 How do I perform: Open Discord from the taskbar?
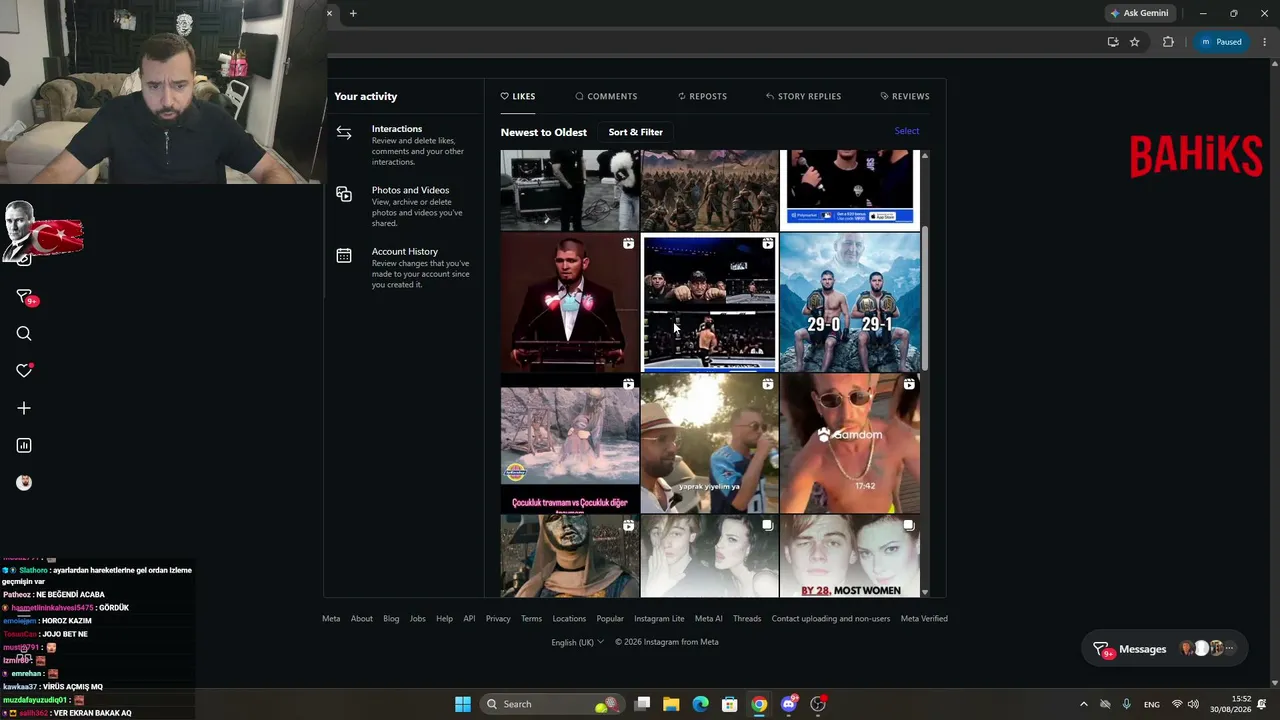click(x=789, y=704)
